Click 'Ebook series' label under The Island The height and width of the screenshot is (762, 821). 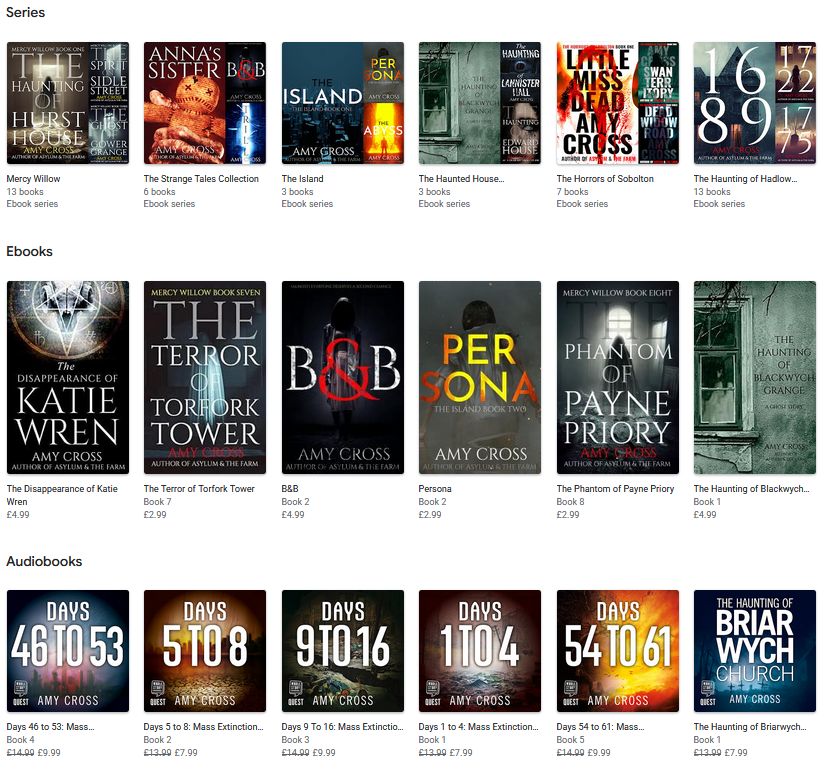pyautogui.click(x=307, y=204)
